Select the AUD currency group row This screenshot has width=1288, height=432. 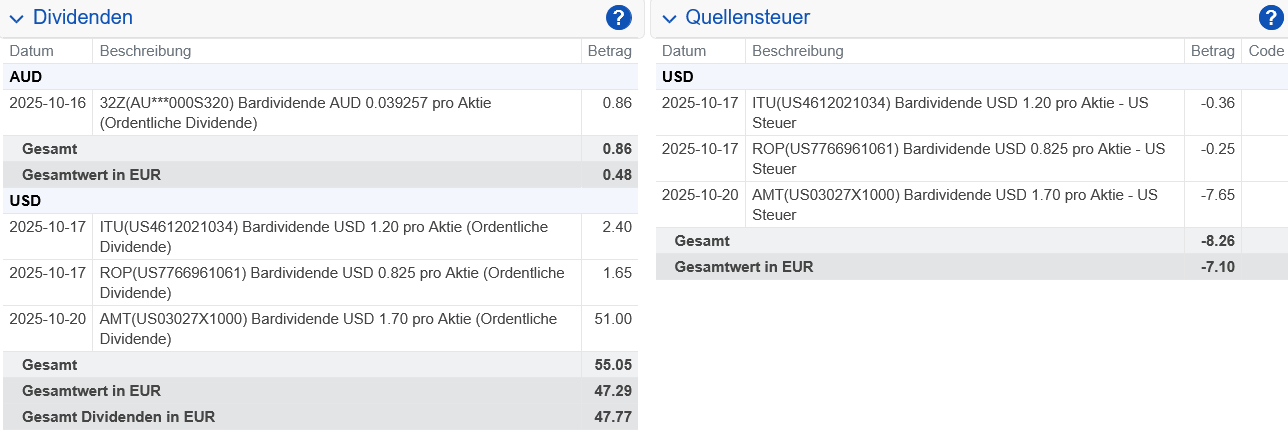(320, 77)
